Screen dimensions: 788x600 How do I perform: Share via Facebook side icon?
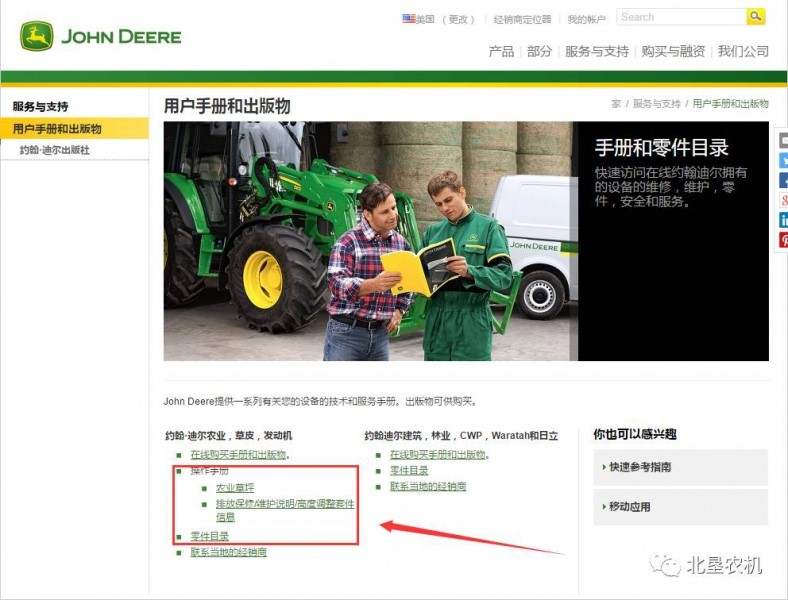click(x=783, y=180)
